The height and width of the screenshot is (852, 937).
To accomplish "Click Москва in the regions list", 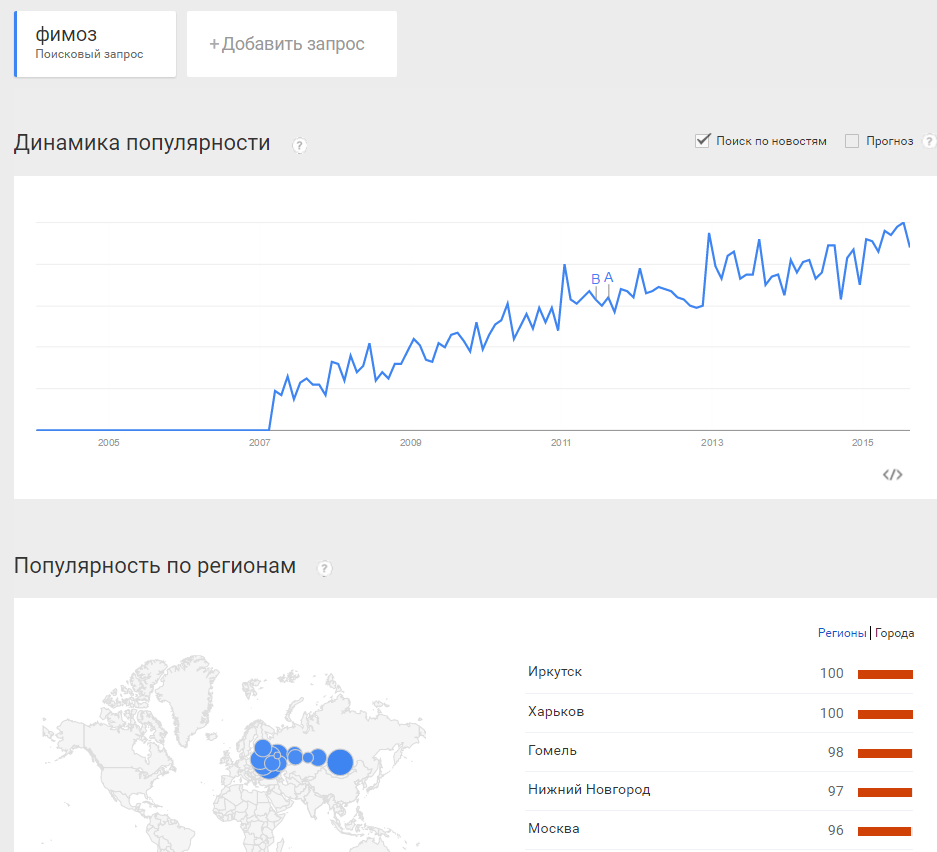I will tap(553, 829).
